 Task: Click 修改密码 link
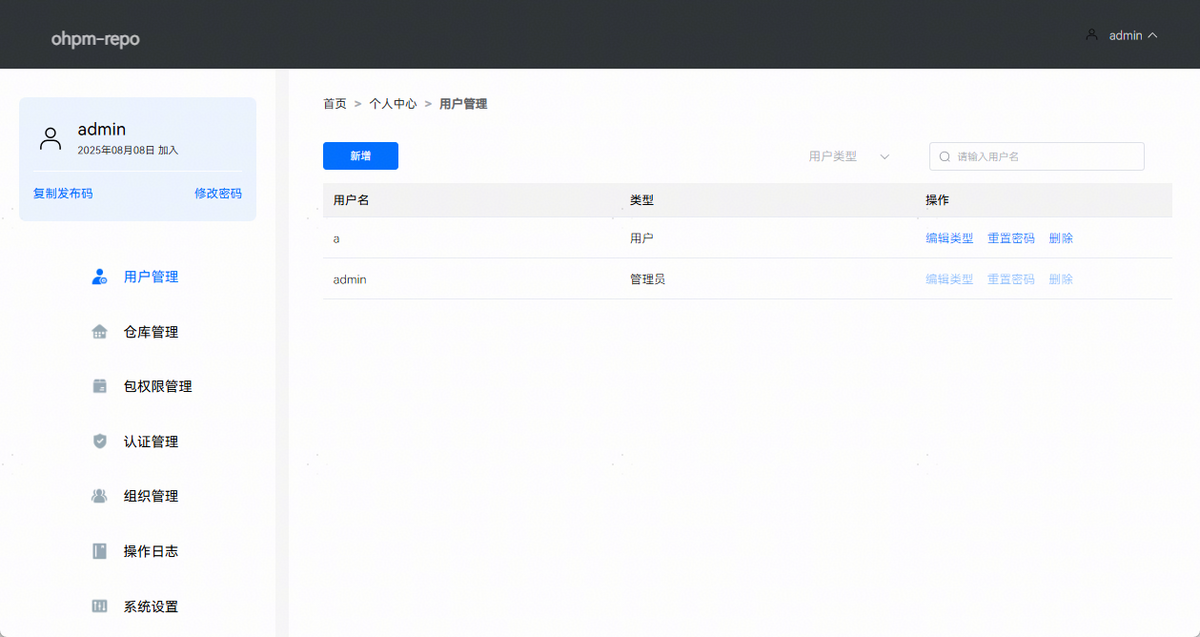tap(218, 194)
